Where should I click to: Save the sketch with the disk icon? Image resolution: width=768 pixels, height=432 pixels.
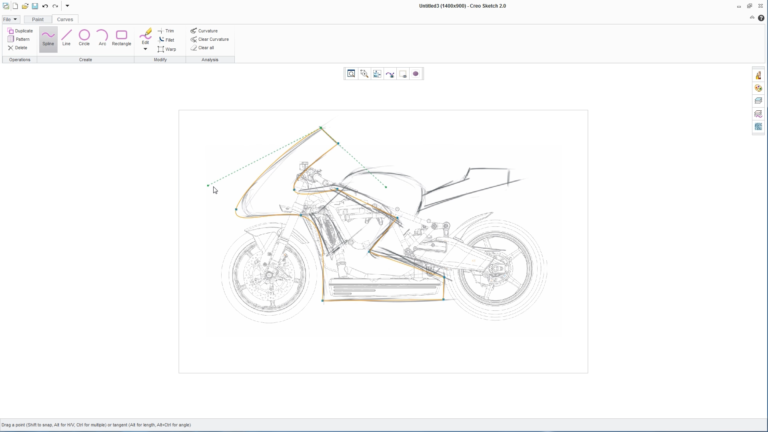click(x=35, y=6)
